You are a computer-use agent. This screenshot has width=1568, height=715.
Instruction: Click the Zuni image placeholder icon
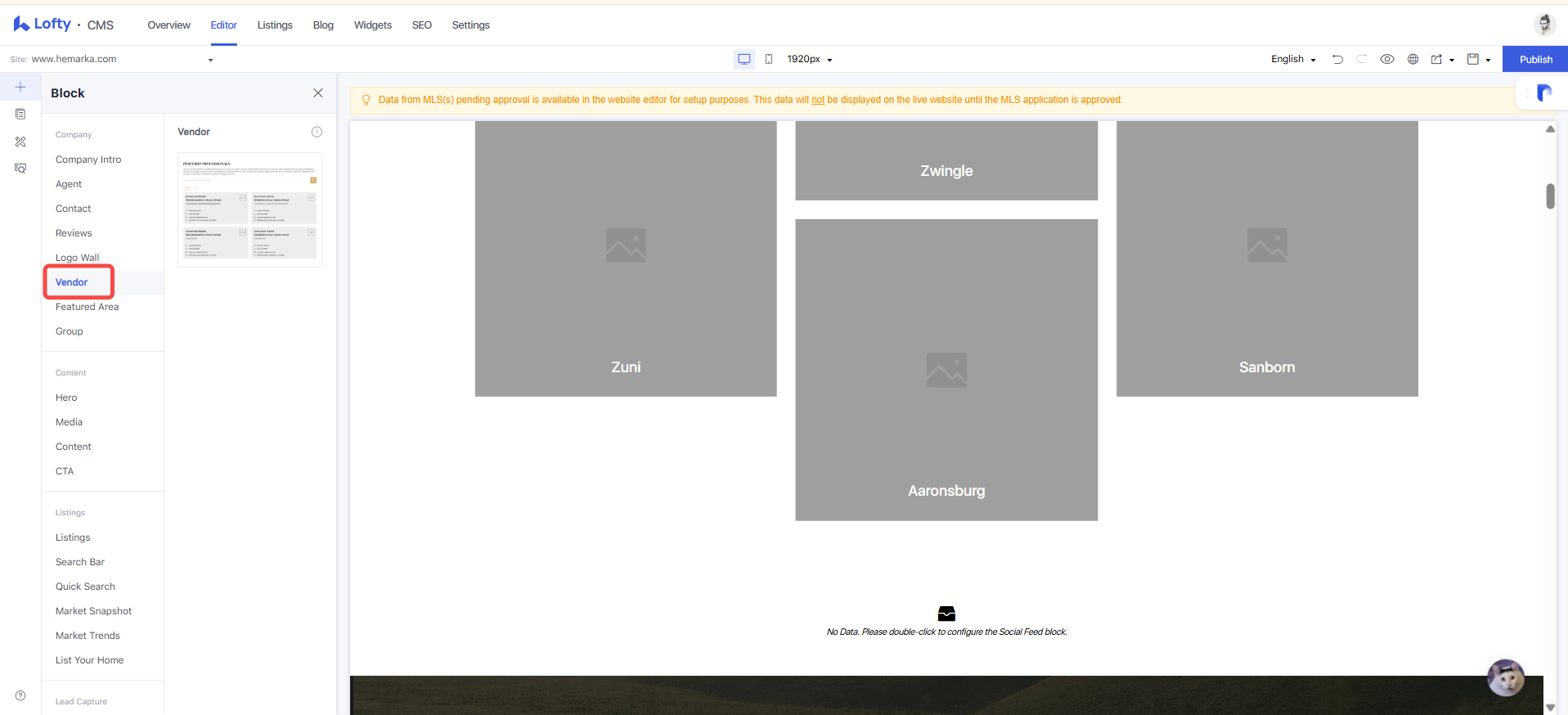pyautogui.click(x=626, y=245)
